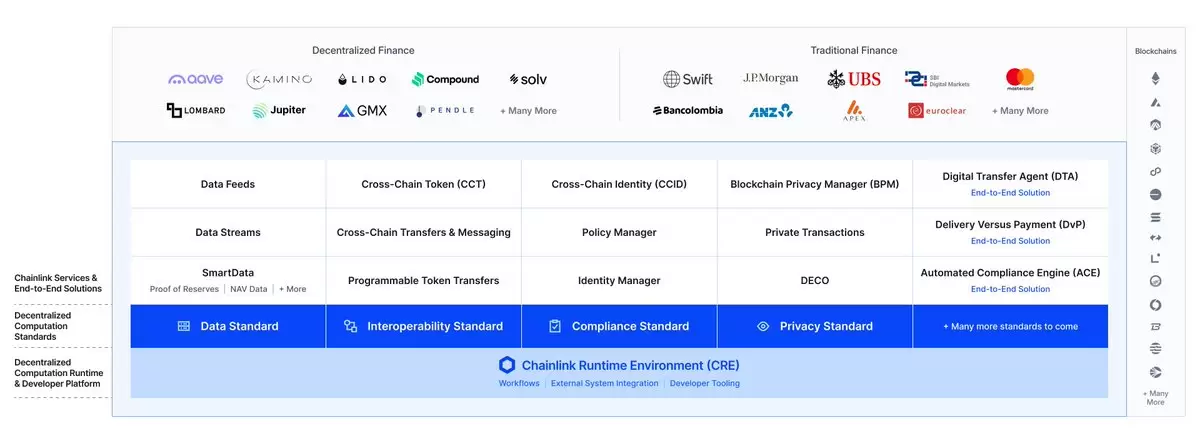Click the Mastercard logo
This screenshot has width=1200, height=443.
pyautogui.click(x=1020, y=78)
